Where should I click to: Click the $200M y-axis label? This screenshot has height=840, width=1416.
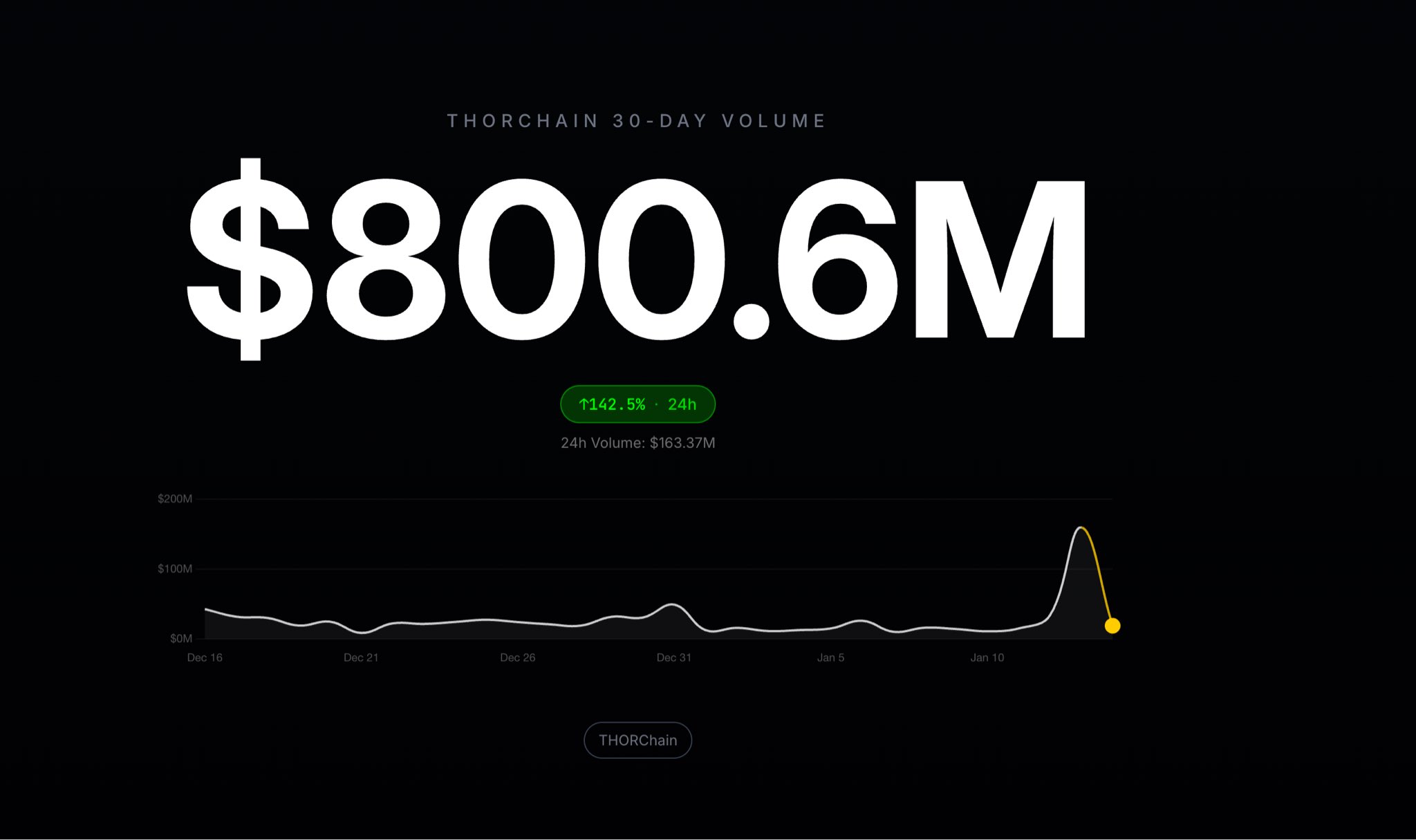175,499
